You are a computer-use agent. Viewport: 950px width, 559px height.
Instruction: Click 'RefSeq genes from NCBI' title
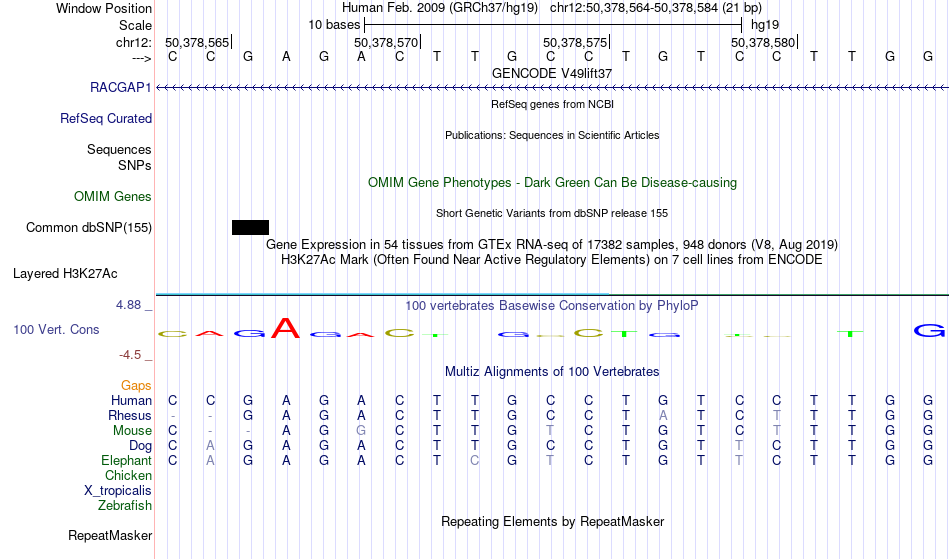552,104
